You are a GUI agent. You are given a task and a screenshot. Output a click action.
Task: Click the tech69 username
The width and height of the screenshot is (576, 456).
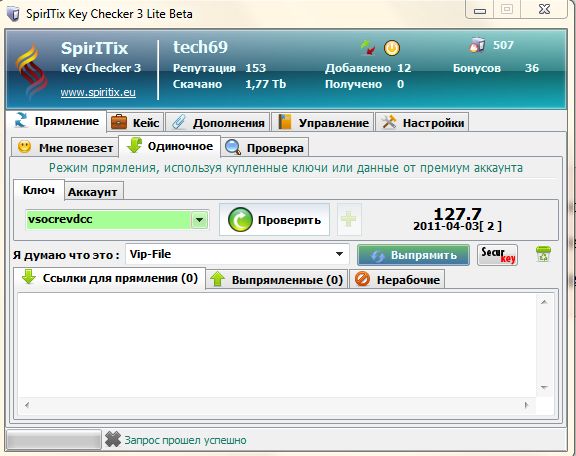tap(201, 47)
